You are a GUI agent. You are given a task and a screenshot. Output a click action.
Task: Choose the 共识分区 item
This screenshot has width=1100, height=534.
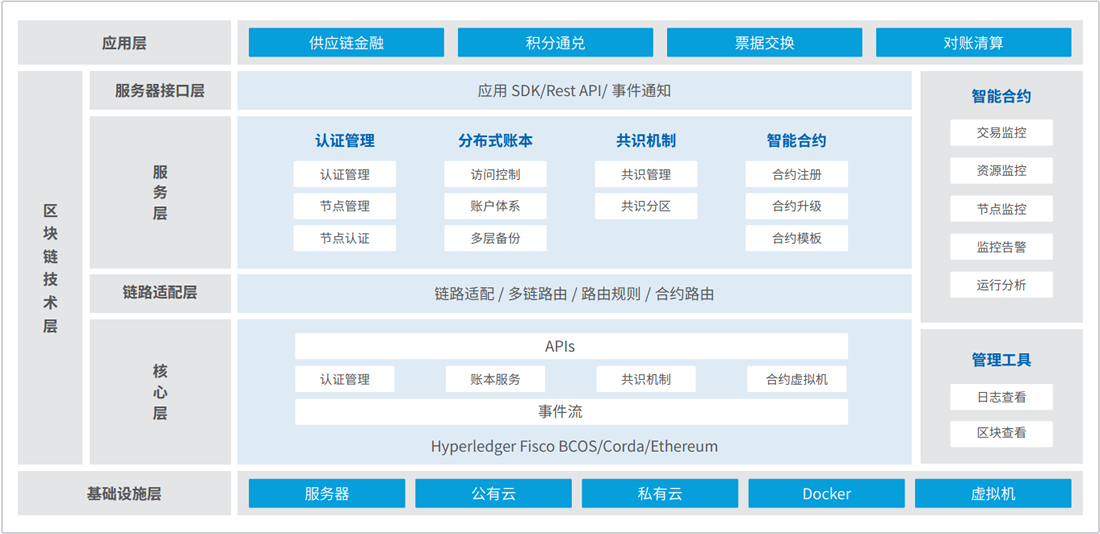(646, 206)
